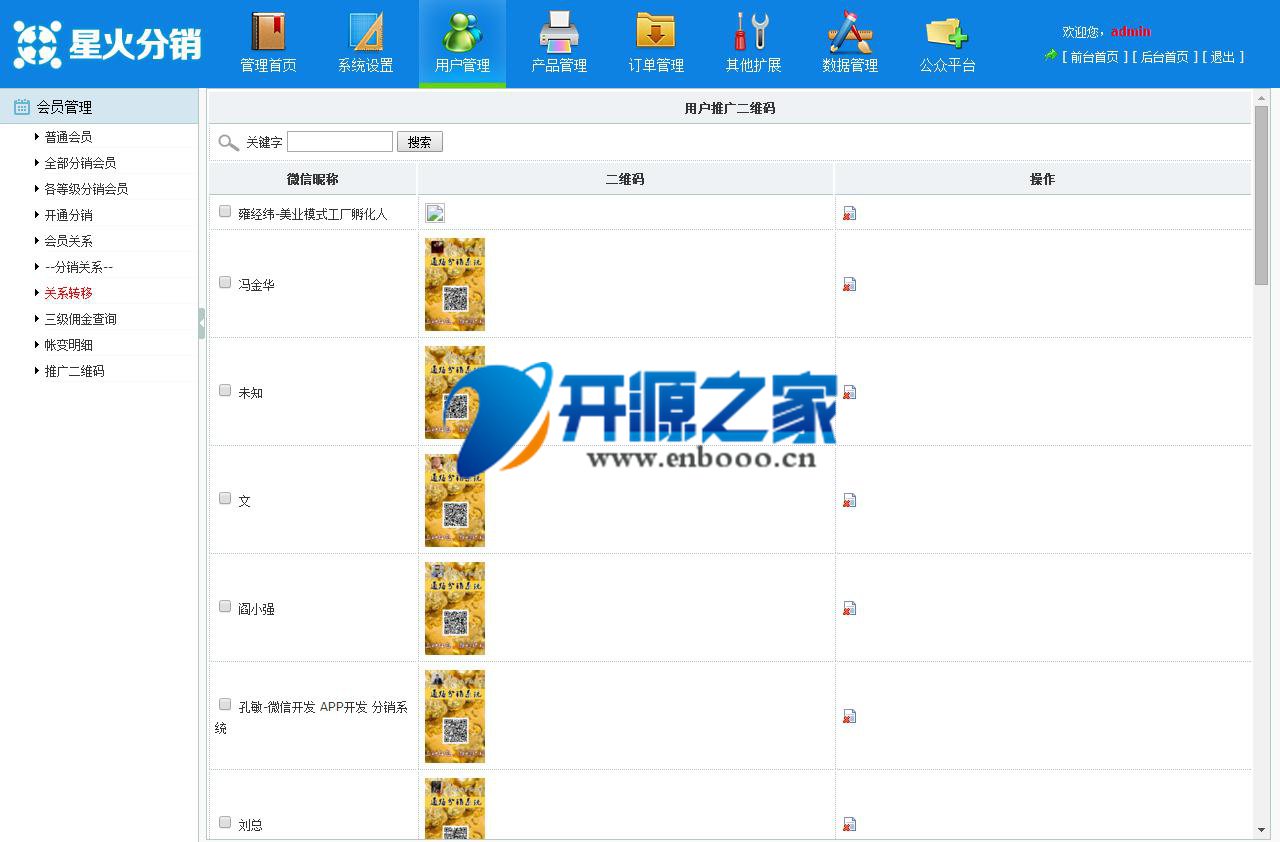Focus the 关键字 search input
Screen dimensions: 1280x842
(x=340, y=142)
